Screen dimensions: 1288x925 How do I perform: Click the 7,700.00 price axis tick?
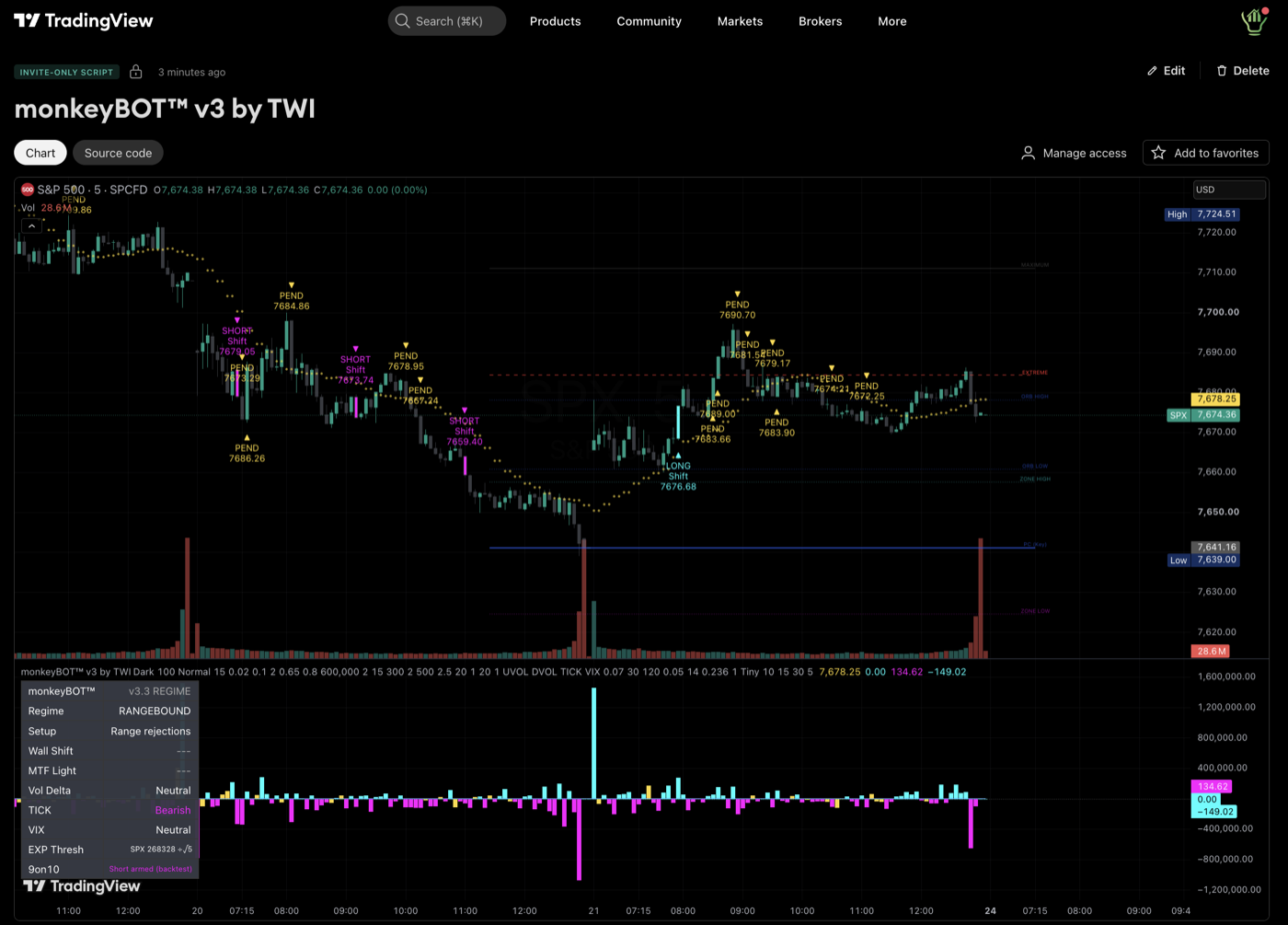coord(1218,312)
